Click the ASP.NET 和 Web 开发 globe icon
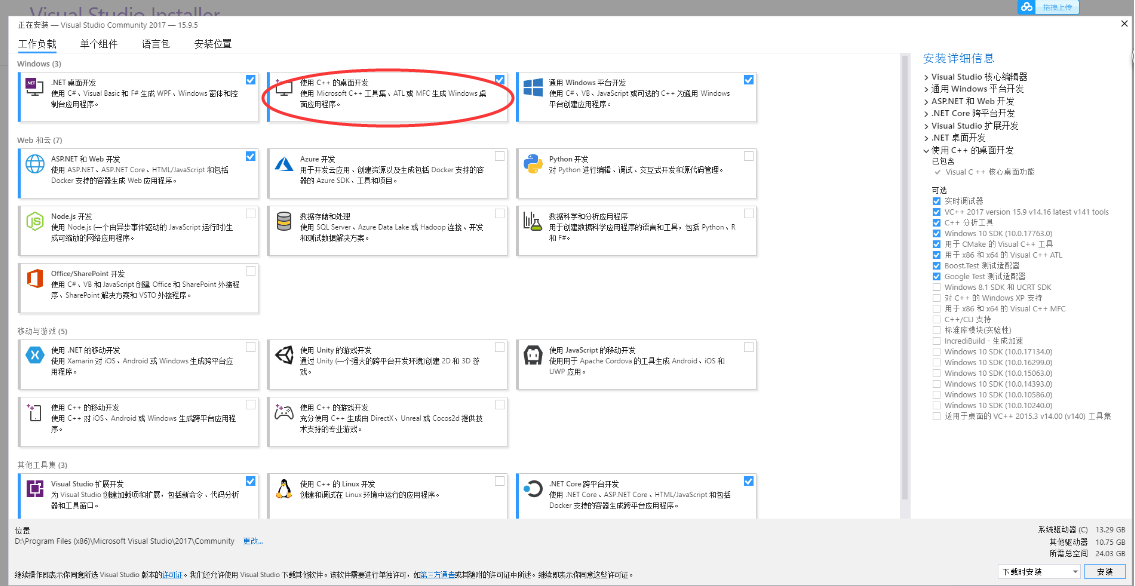The image size is (1135, 586). [x=35, y=164]
